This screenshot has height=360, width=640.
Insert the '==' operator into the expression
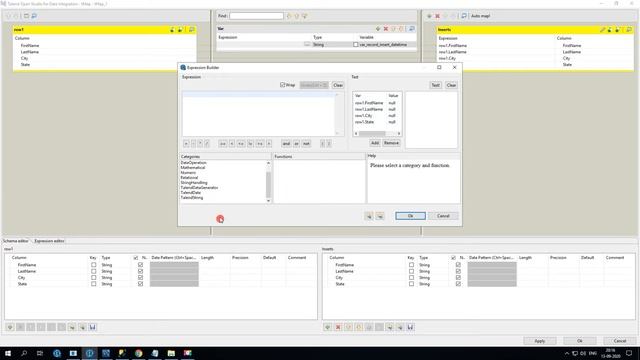[223, 143]
